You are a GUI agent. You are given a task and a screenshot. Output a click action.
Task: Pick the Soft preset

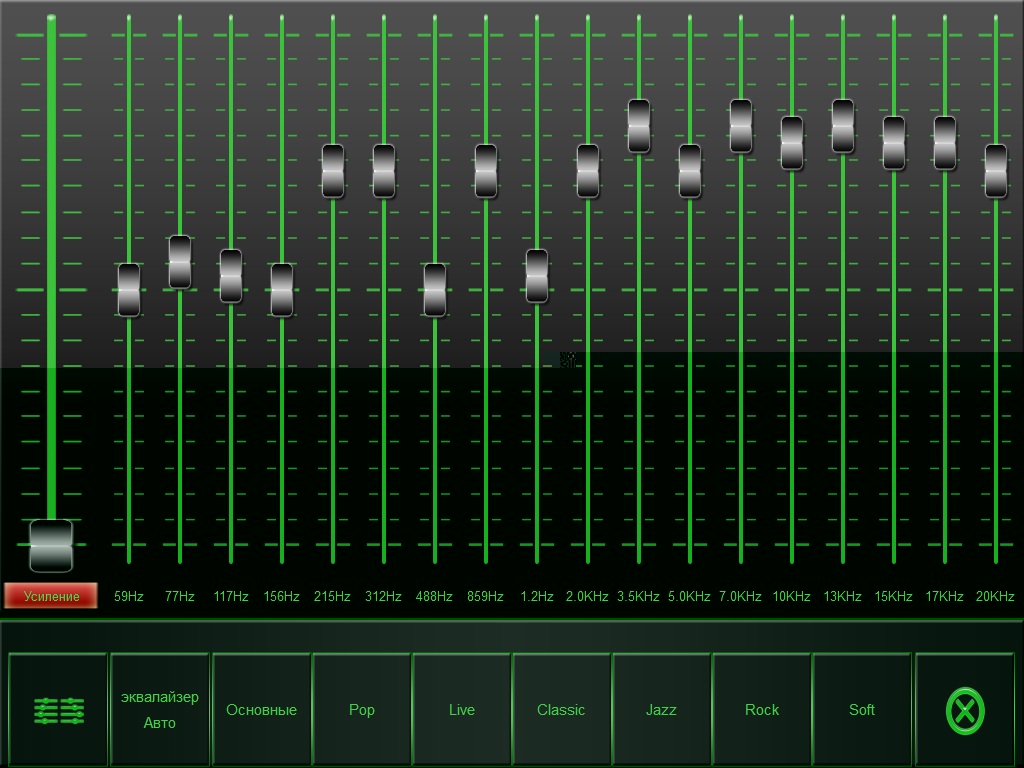coord(862,710)
